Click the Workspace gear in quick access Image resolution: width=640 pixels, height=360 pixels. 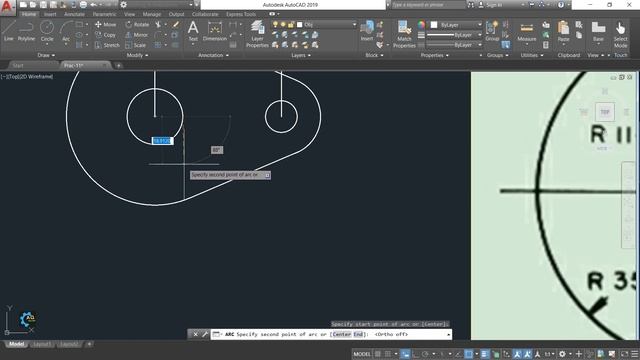pyautogui.click(x=123, y=5)
